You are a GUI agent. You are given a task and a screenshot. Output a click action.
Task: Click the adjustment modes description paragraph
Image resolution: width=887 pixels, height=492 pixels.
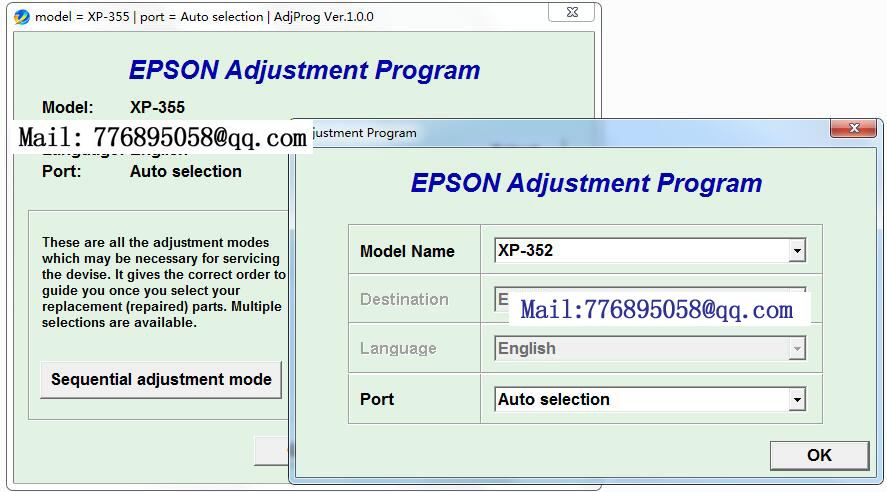163,282
